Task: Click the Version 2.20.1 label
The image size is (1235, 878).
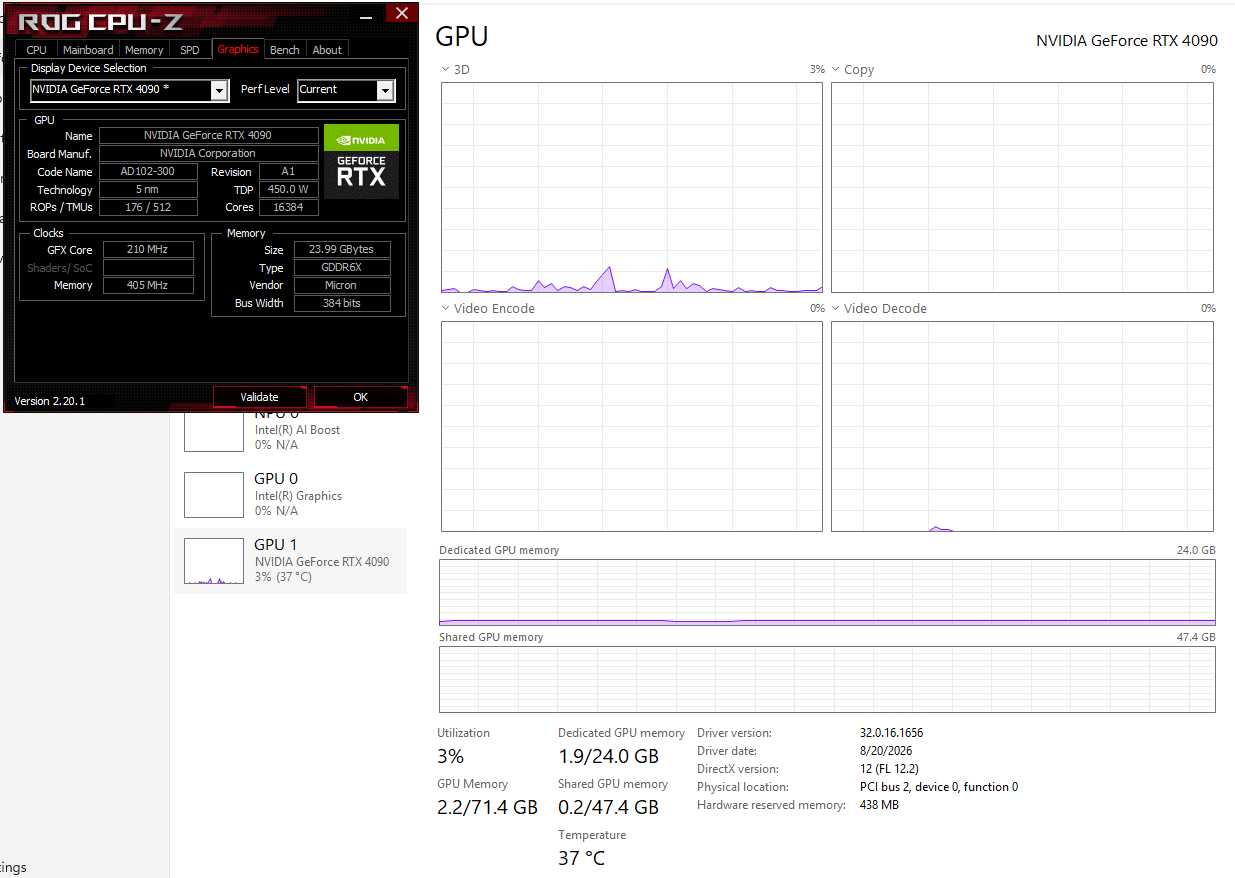Action: tap(50, 401)
